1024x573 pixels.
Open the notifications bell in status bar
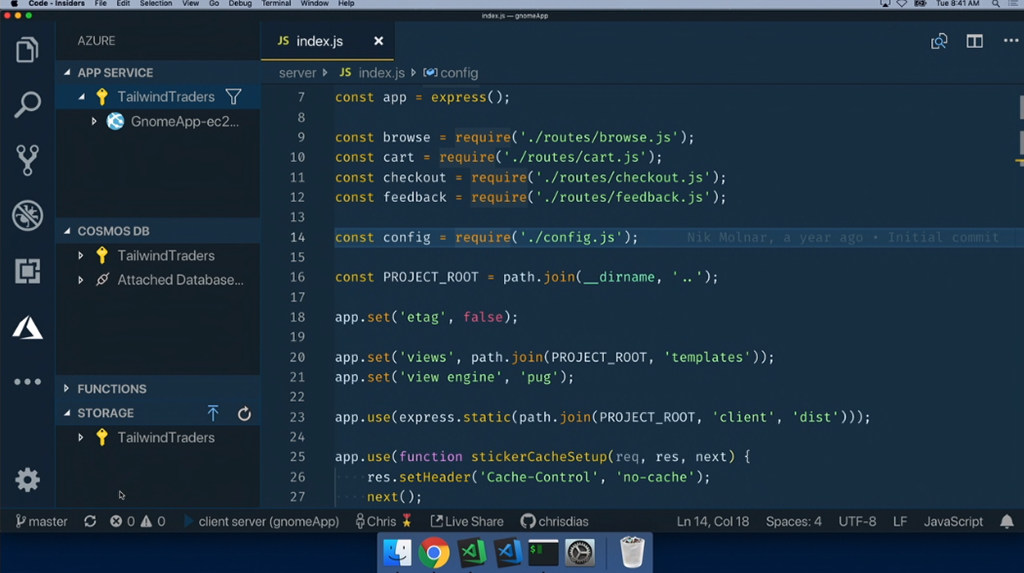[x=1007, y=521]
